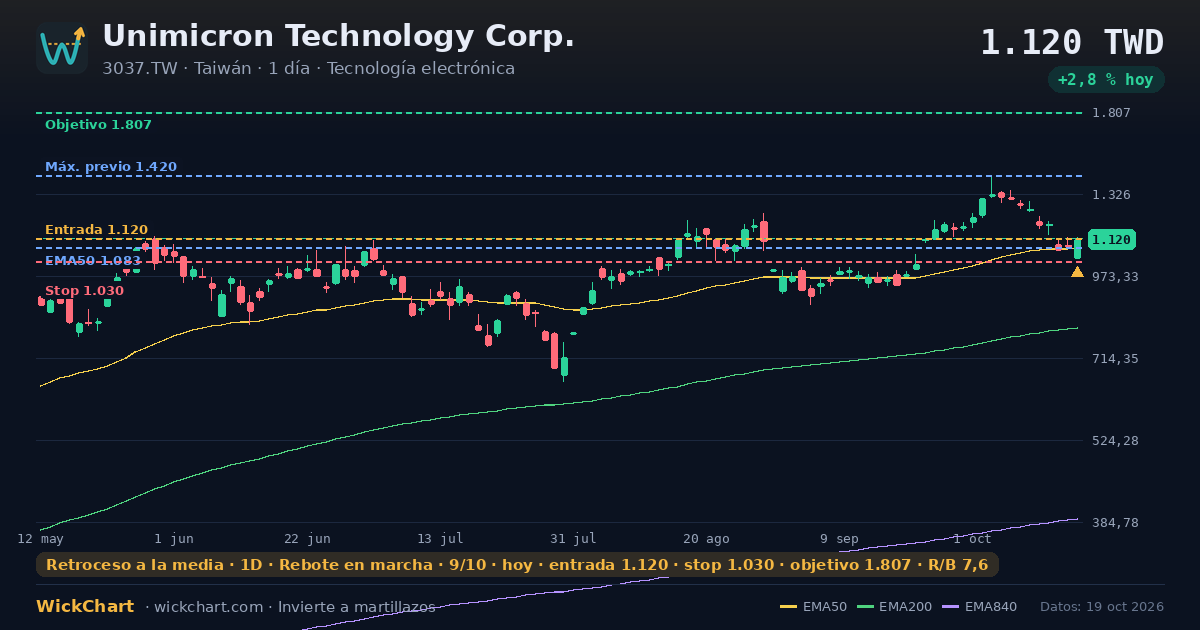Click the 1.120 TWD headline price
1200x630 pixels.
tap(1072, 43)
